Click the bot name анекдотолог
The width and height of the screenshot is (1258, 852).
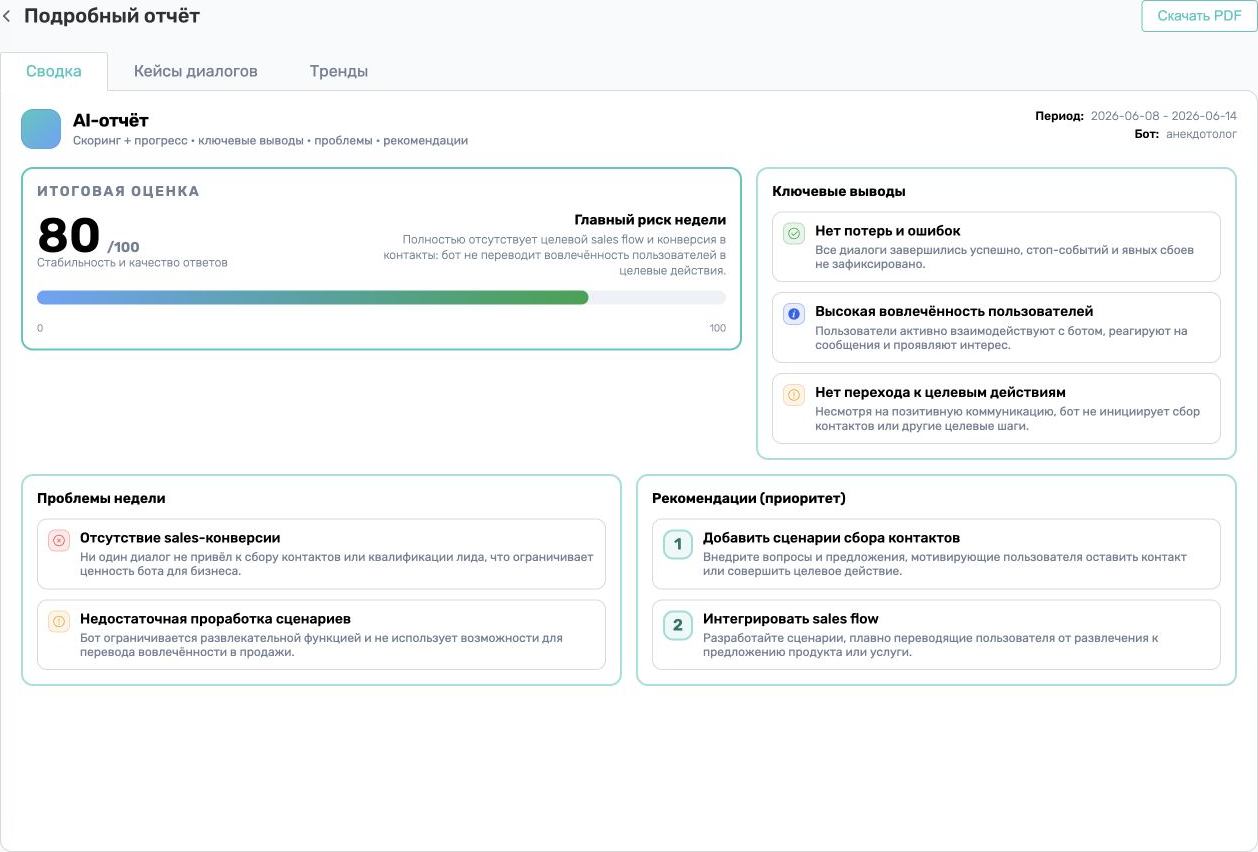1201,134
